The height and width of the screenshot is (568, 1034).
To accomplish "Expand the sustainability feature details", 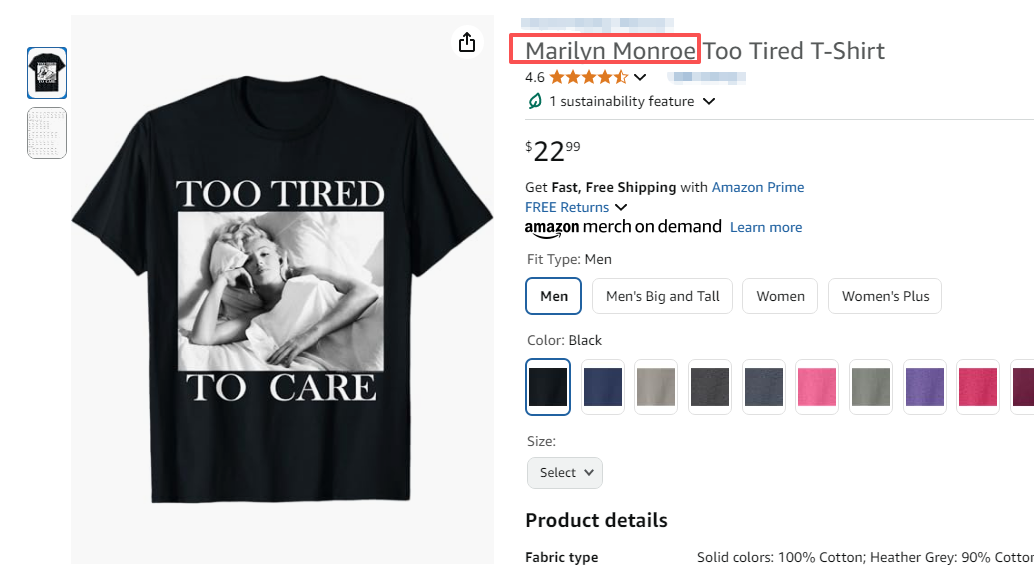I will (x=709, y=101).
